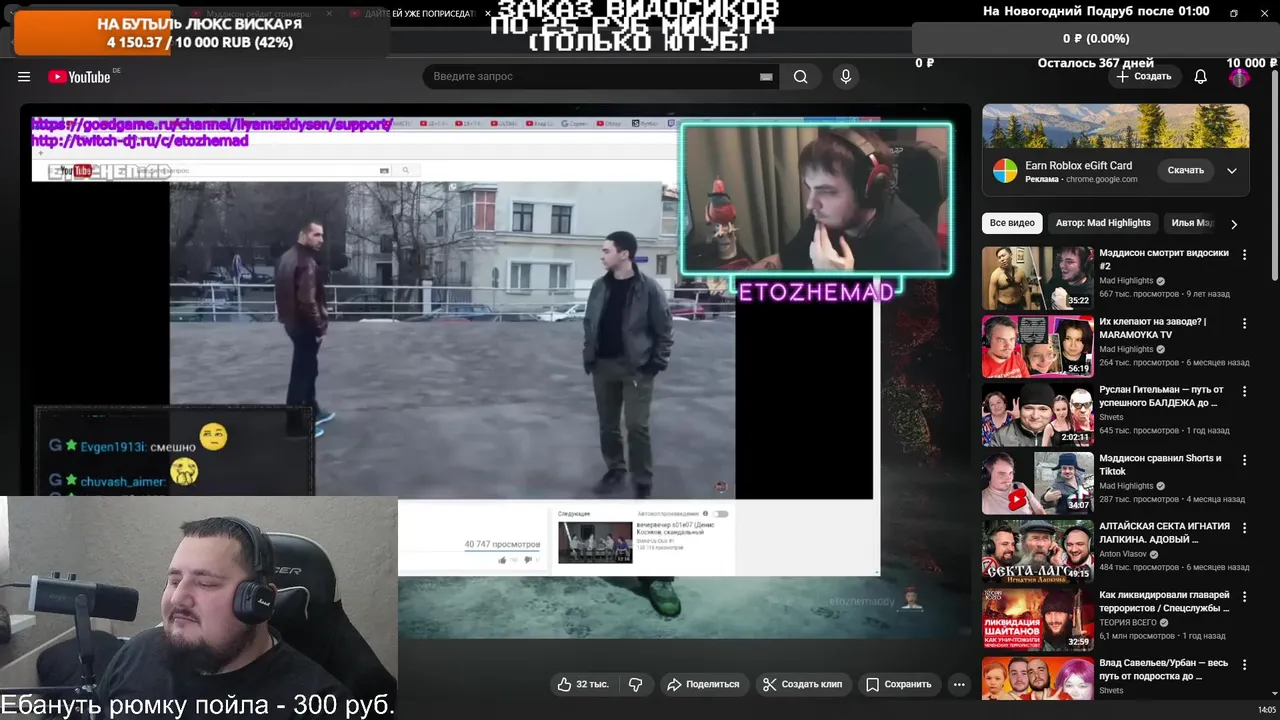
Task: Select the Все видео filter chip
Action: (x=1012, y=223)
